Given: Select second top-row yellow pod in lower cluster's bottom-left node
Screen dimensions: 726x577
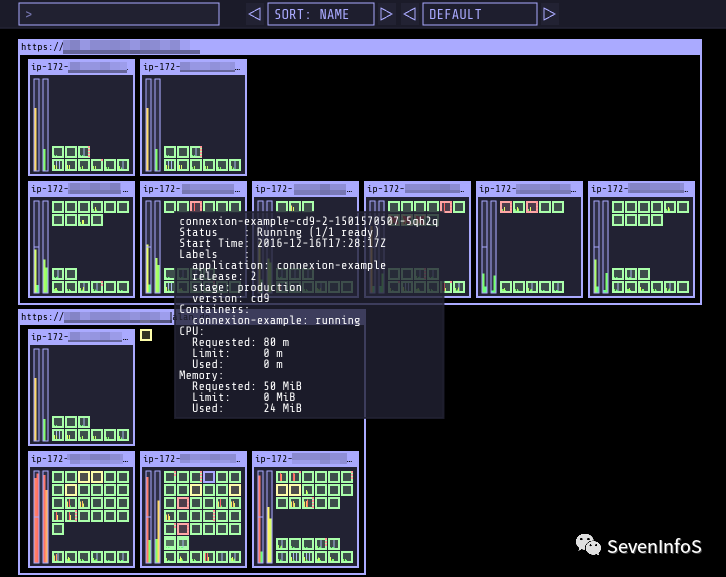Looking at the screenshot, I should point(97,477).
